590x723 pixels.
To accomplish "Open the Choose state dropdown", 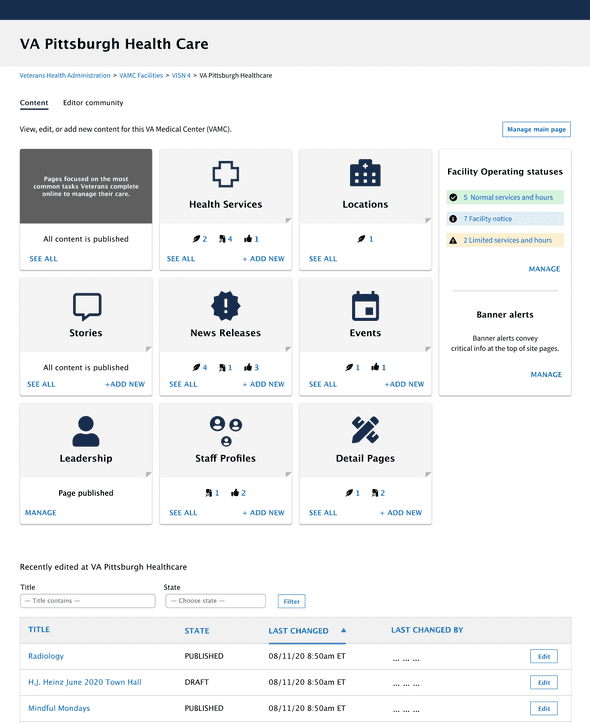I will tap(216, 601).
